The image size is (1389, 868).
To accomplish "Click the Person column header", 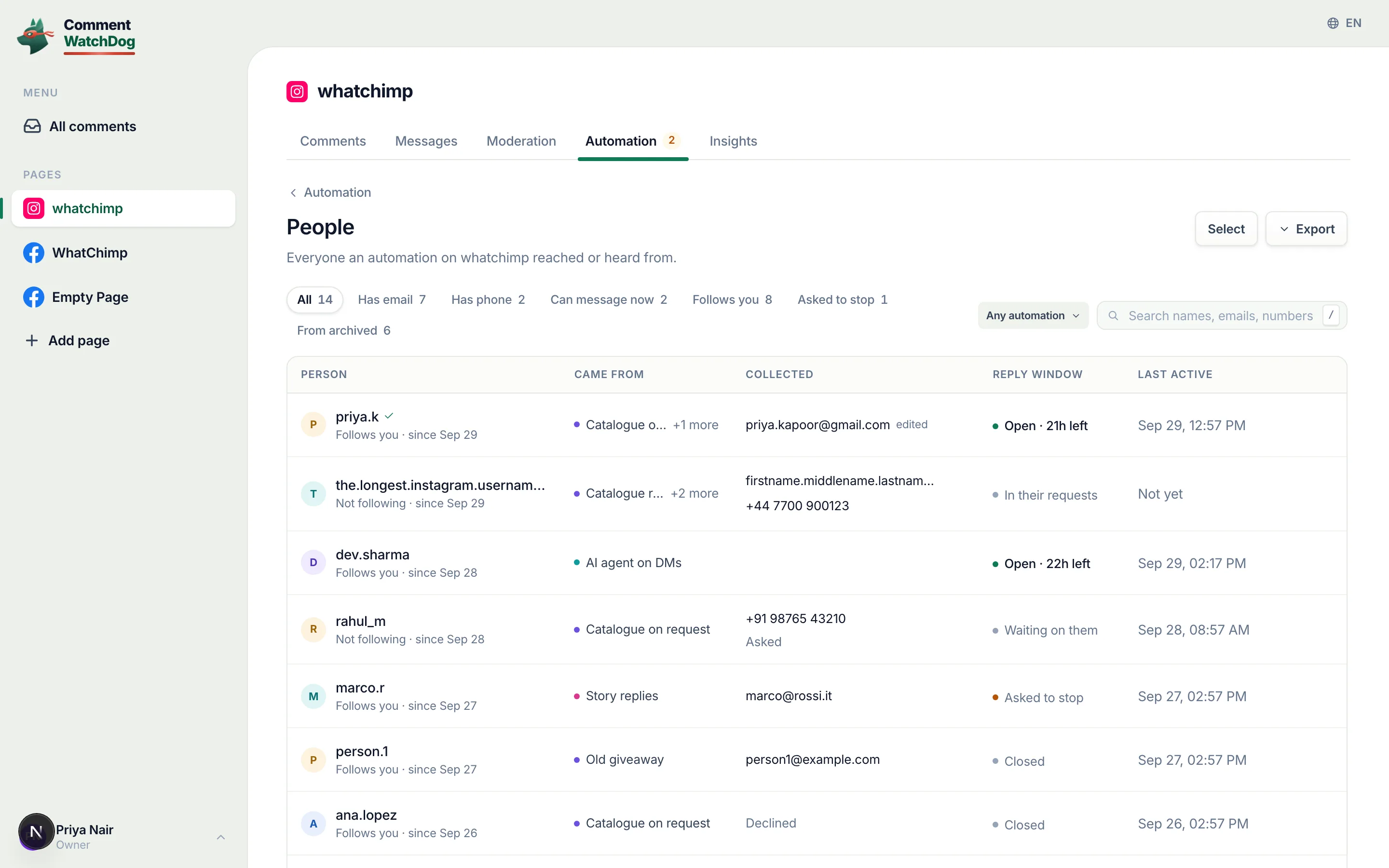I will 324,374.
